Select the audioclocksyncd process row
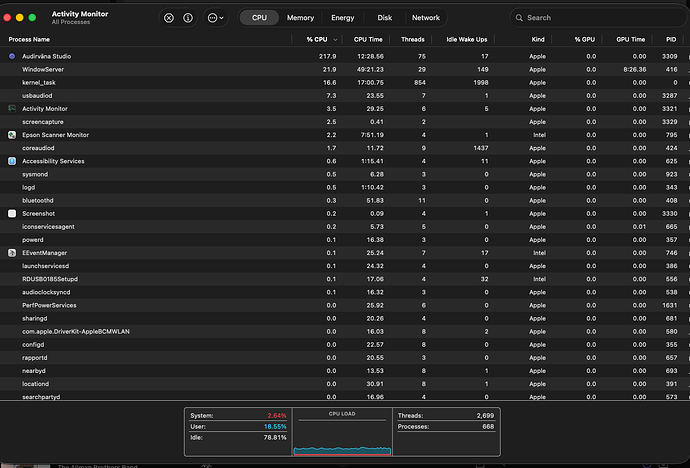Image resolution: width=690 pixels, height=468 pixels. 345,292
